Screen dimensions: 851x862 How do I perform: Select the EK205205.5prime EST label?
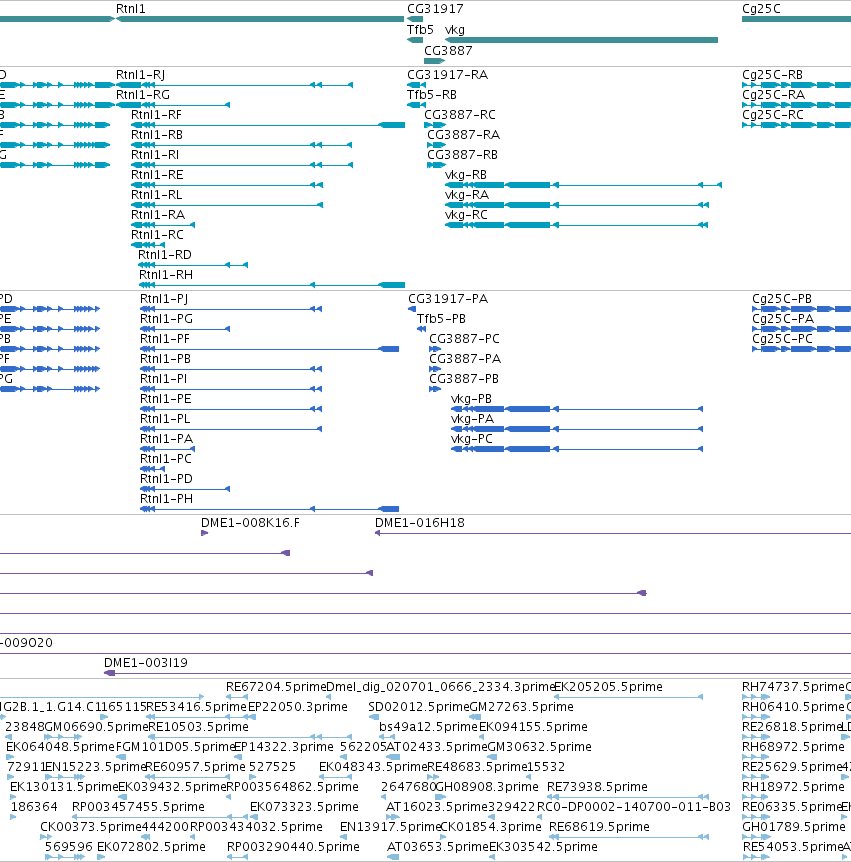(x=608, y=687)
